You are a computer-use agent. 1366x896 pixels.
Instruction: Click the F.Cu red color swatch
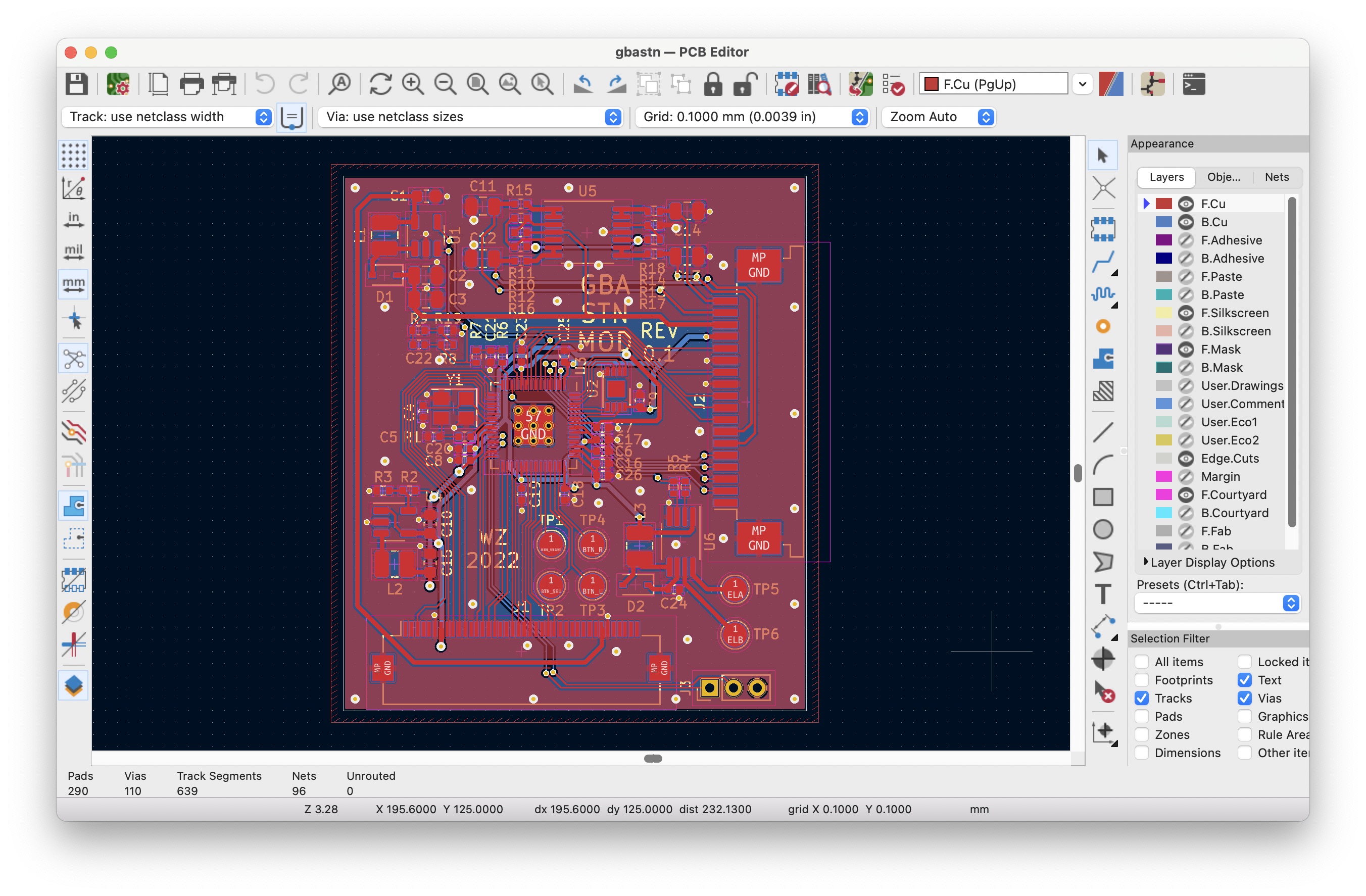click(1163, 204)
